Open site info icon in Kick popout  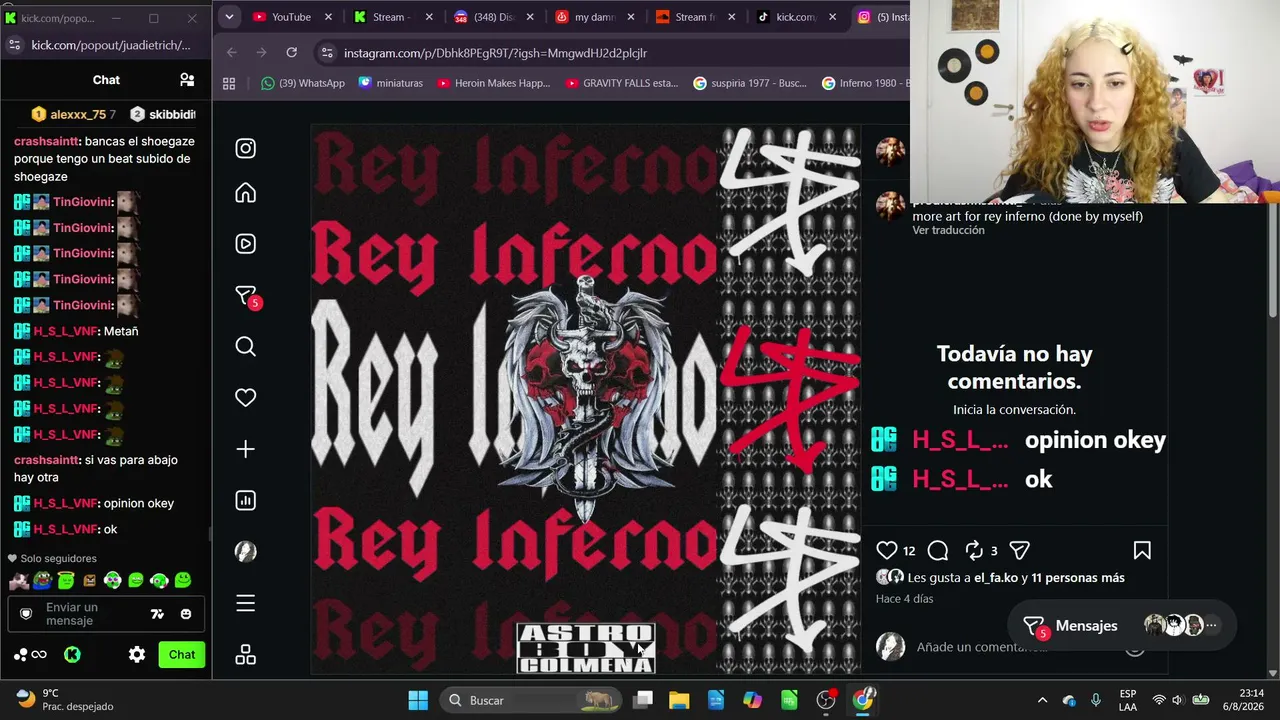(x=14, y=45)
